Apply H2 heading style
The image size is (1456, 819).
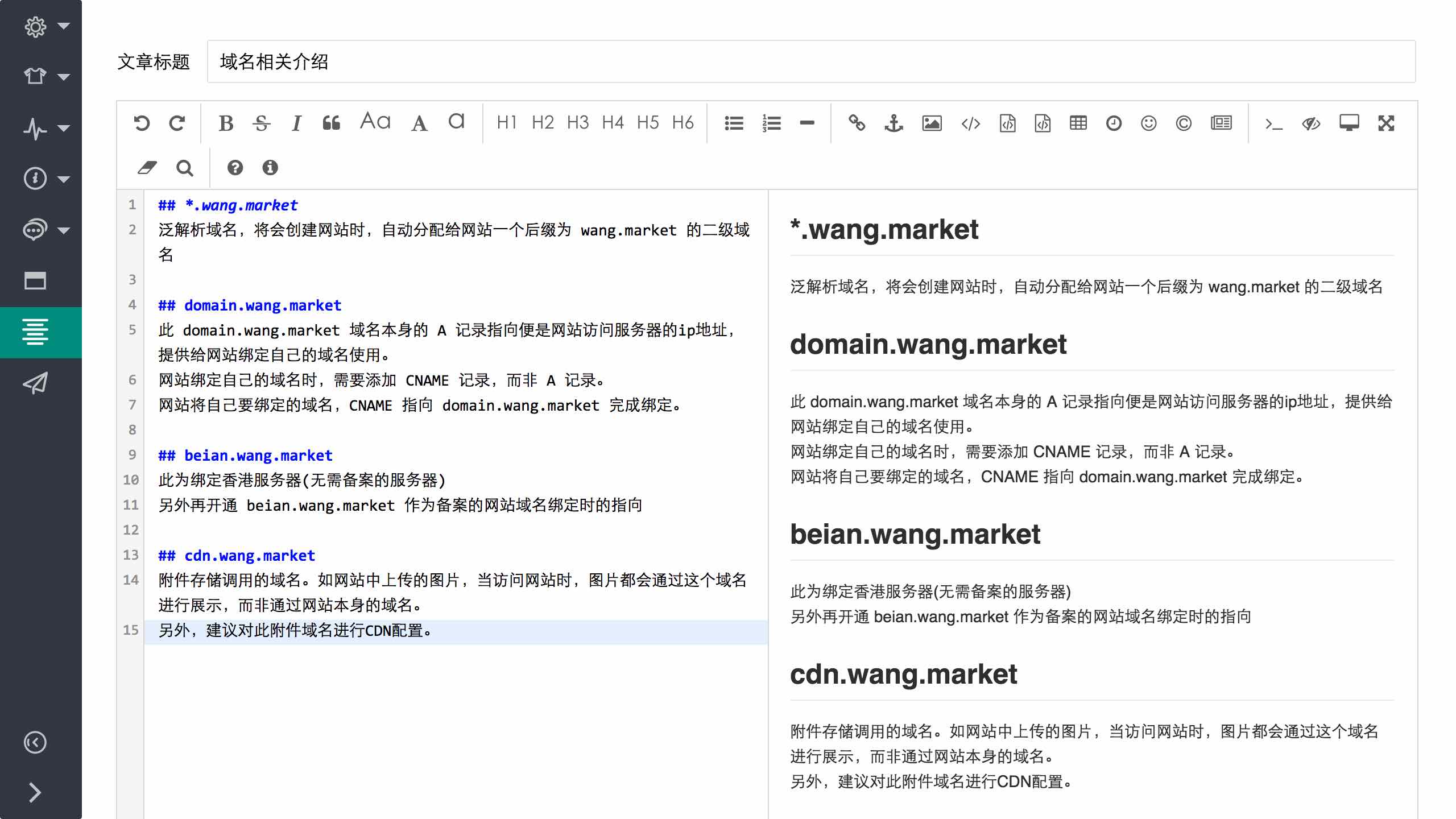coord(543,123)
